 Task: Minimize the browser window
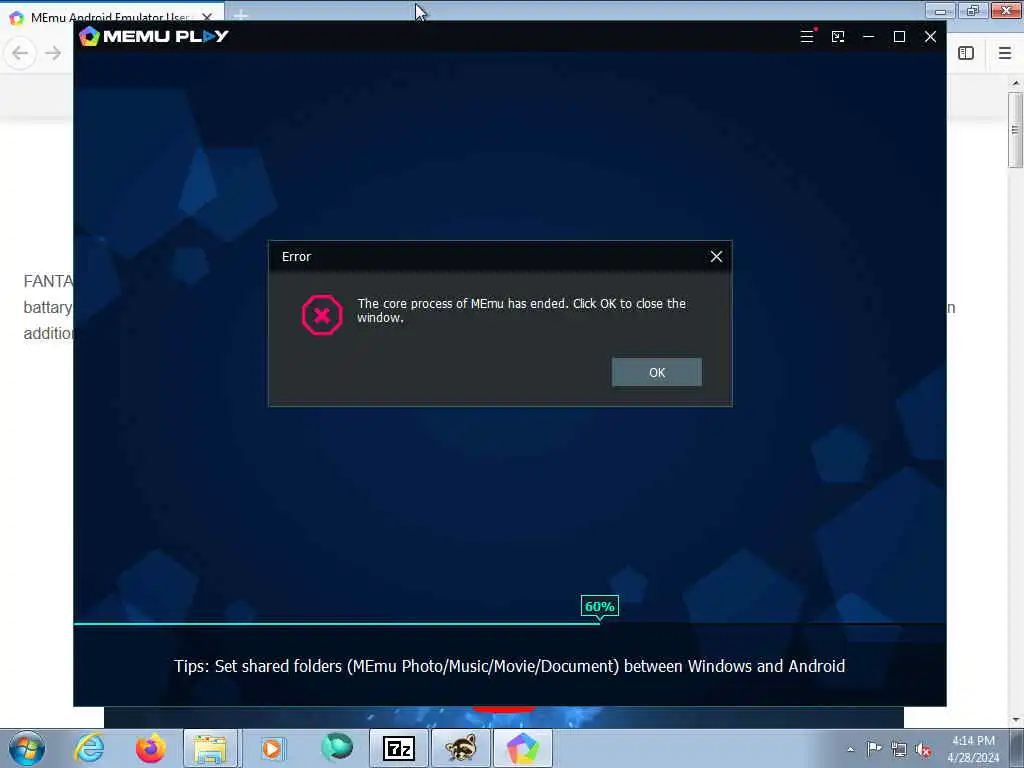tap(940, 10)
